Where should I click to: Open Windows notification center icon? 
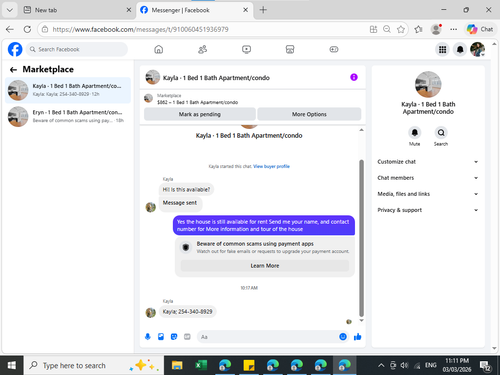pos(485,366)
